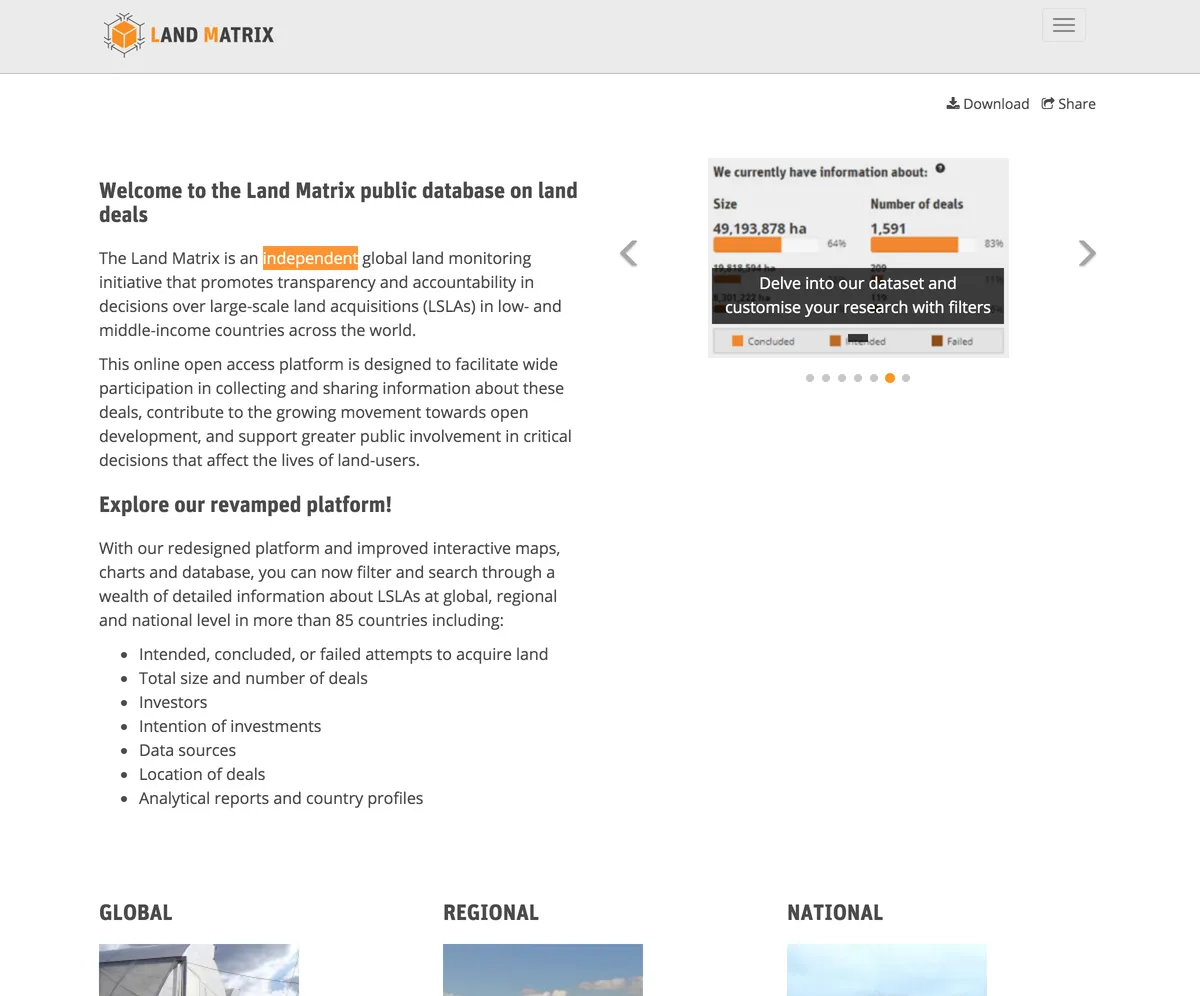
Task: Click 'Total size and number of deals' item
Action: (x=253, y=678)
